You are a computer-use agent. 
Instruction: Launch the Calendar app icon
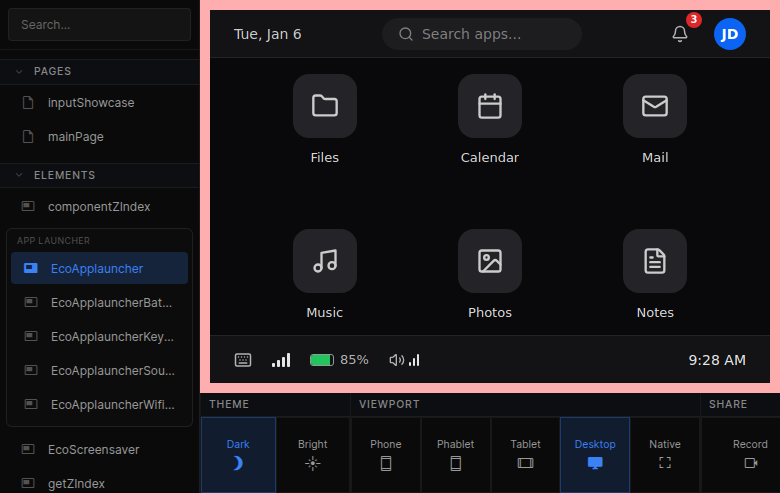click(489, 106)
